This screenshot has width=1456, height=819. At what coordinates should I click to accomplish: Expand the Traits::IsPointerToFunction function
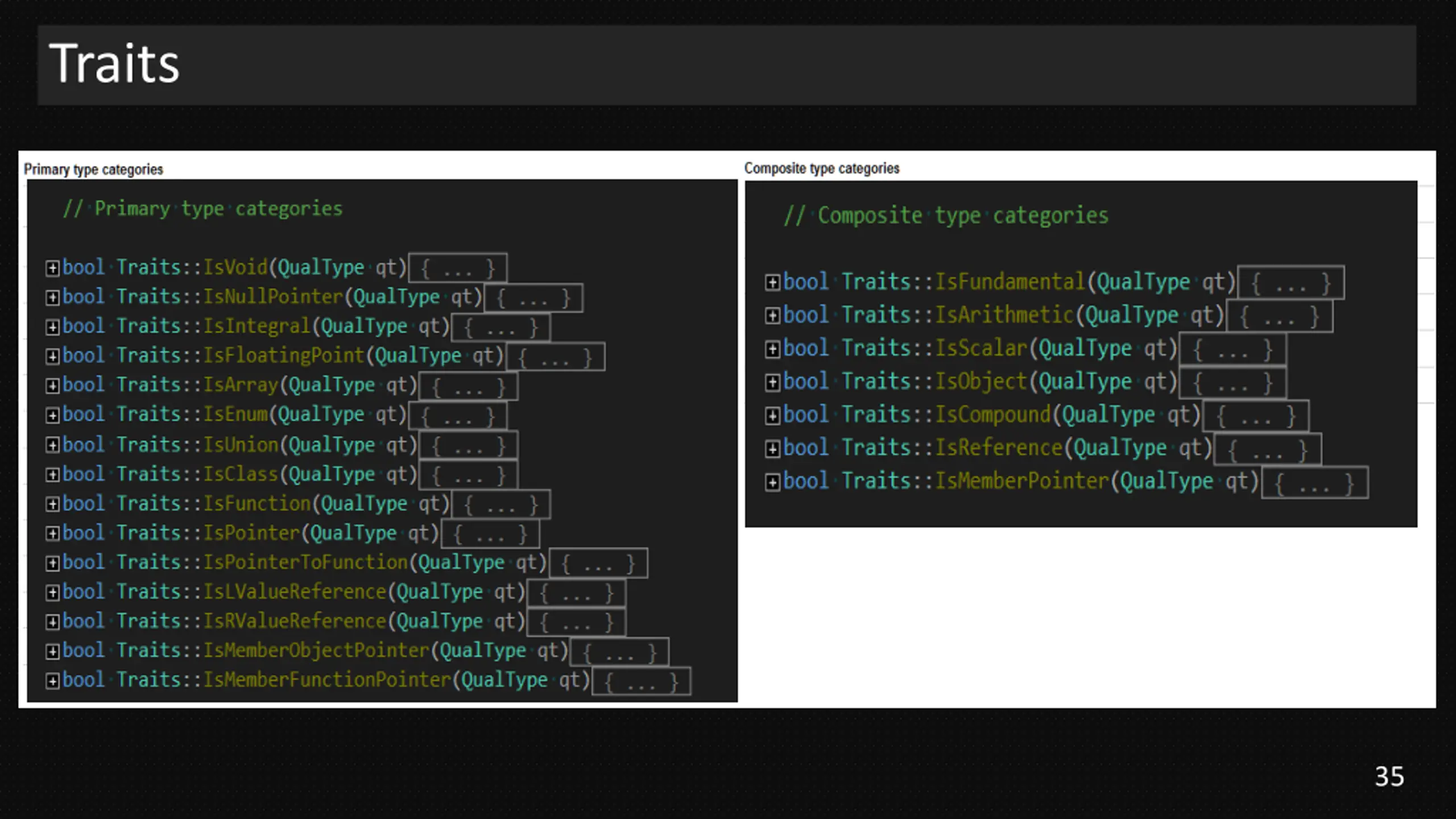point(52,563)
